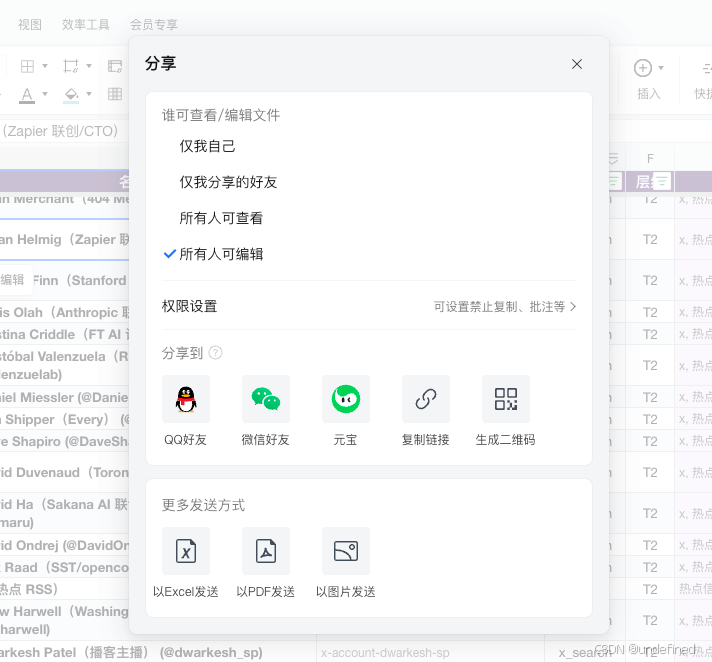The width and height of the screenshot is (712, 662).
Task: Click the 分享到 help question icon
Action: pos(215,352)
